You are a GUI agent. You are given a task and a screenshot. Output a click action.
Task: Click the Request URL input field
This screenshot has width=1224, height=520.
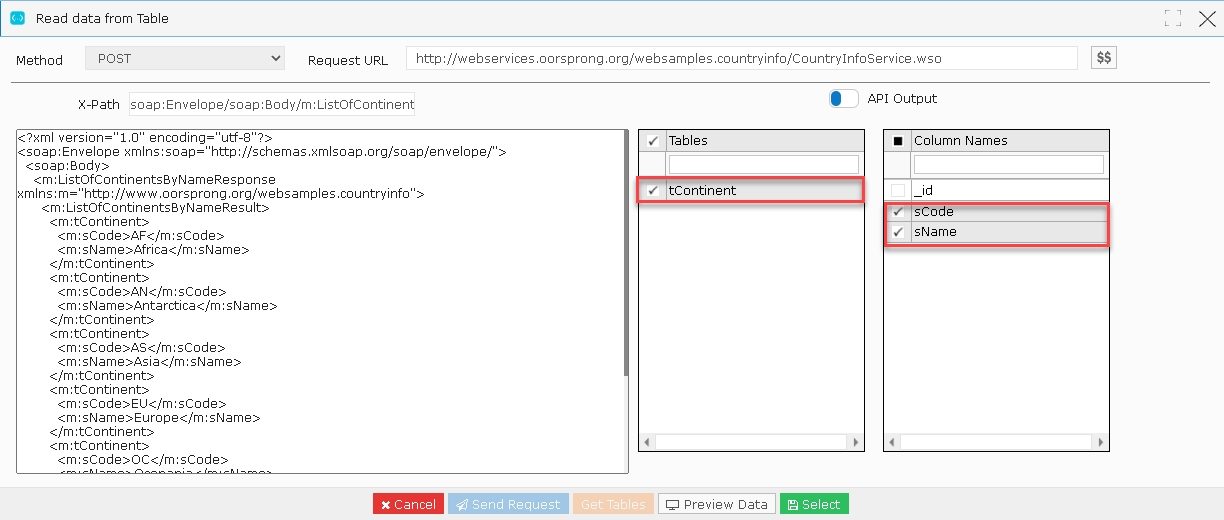[x=742, y=58]
